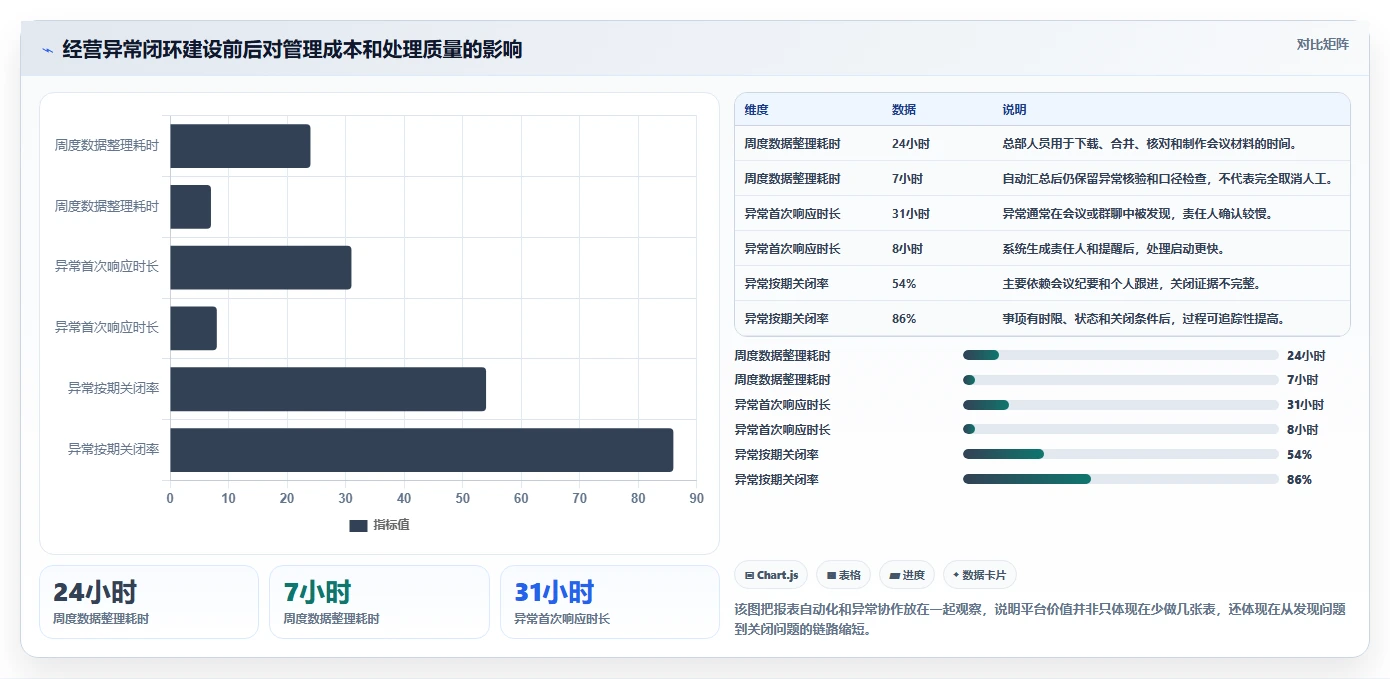1390x679 pixels.
Task: Click the 24小时 cell in the table
Action: [x=910, y=144]
